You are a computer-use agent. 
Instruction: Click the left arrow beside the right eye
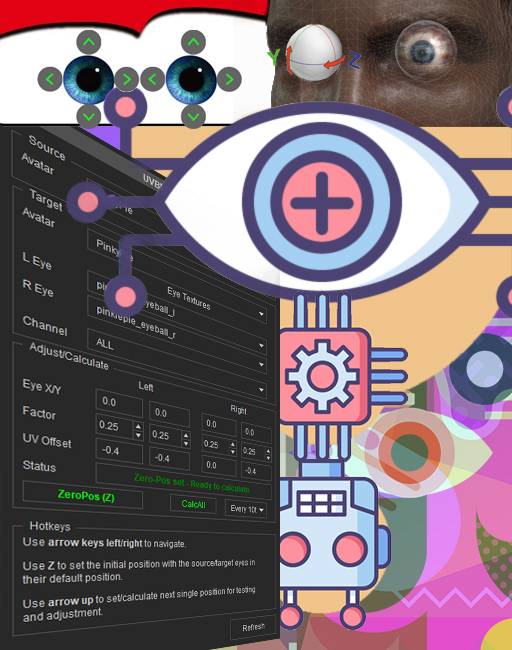153,79
